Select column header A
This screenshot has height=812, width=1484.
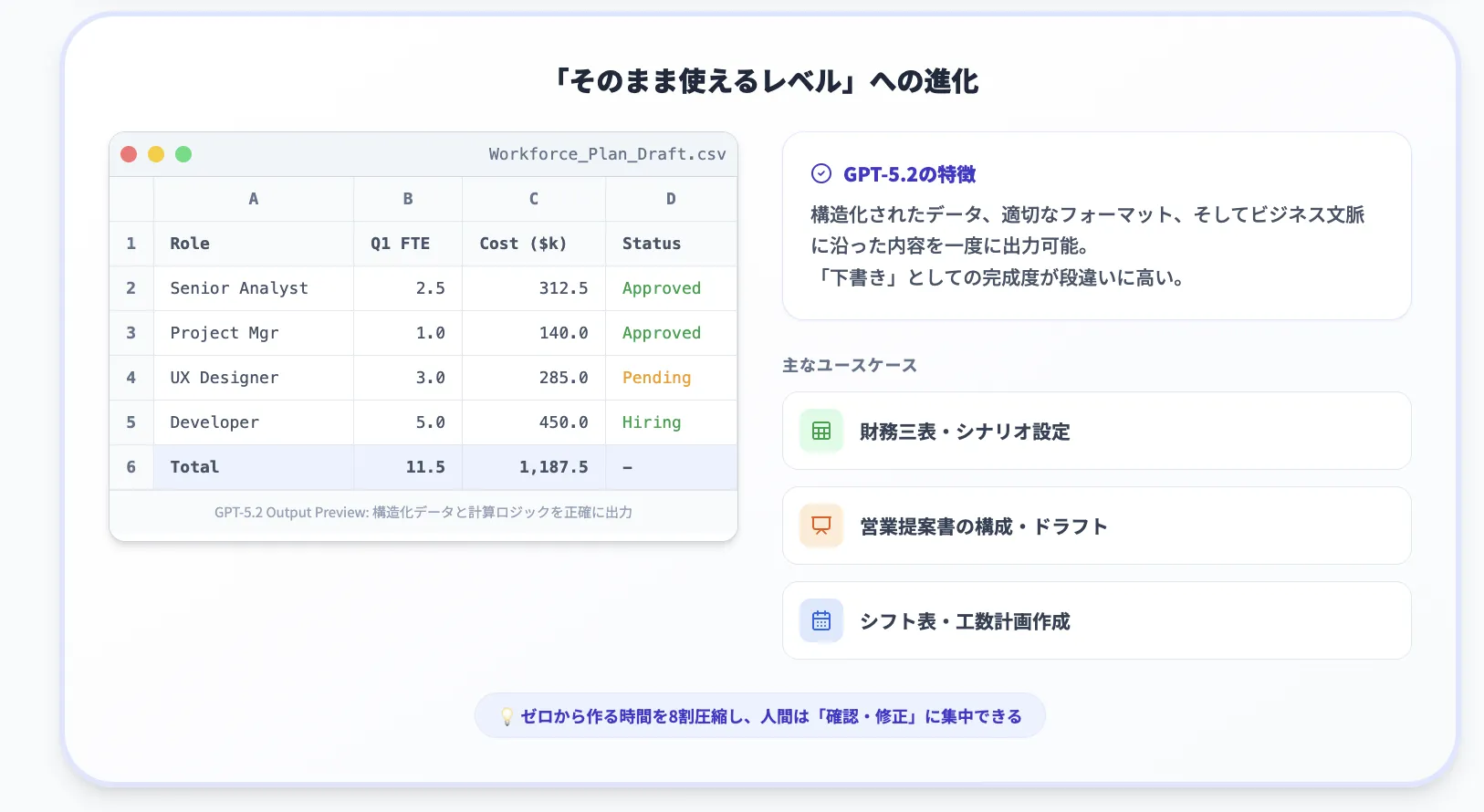point(254,199)
